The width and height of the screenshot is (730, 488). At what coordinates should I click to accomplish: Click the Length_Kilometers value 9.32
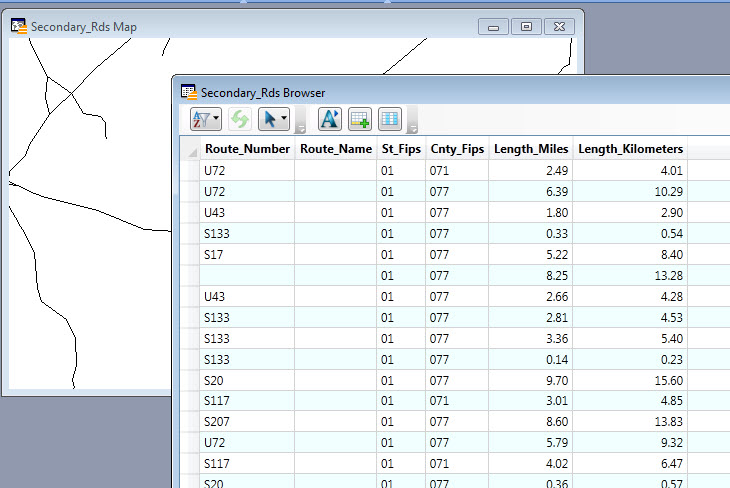[x=630, y=442]
